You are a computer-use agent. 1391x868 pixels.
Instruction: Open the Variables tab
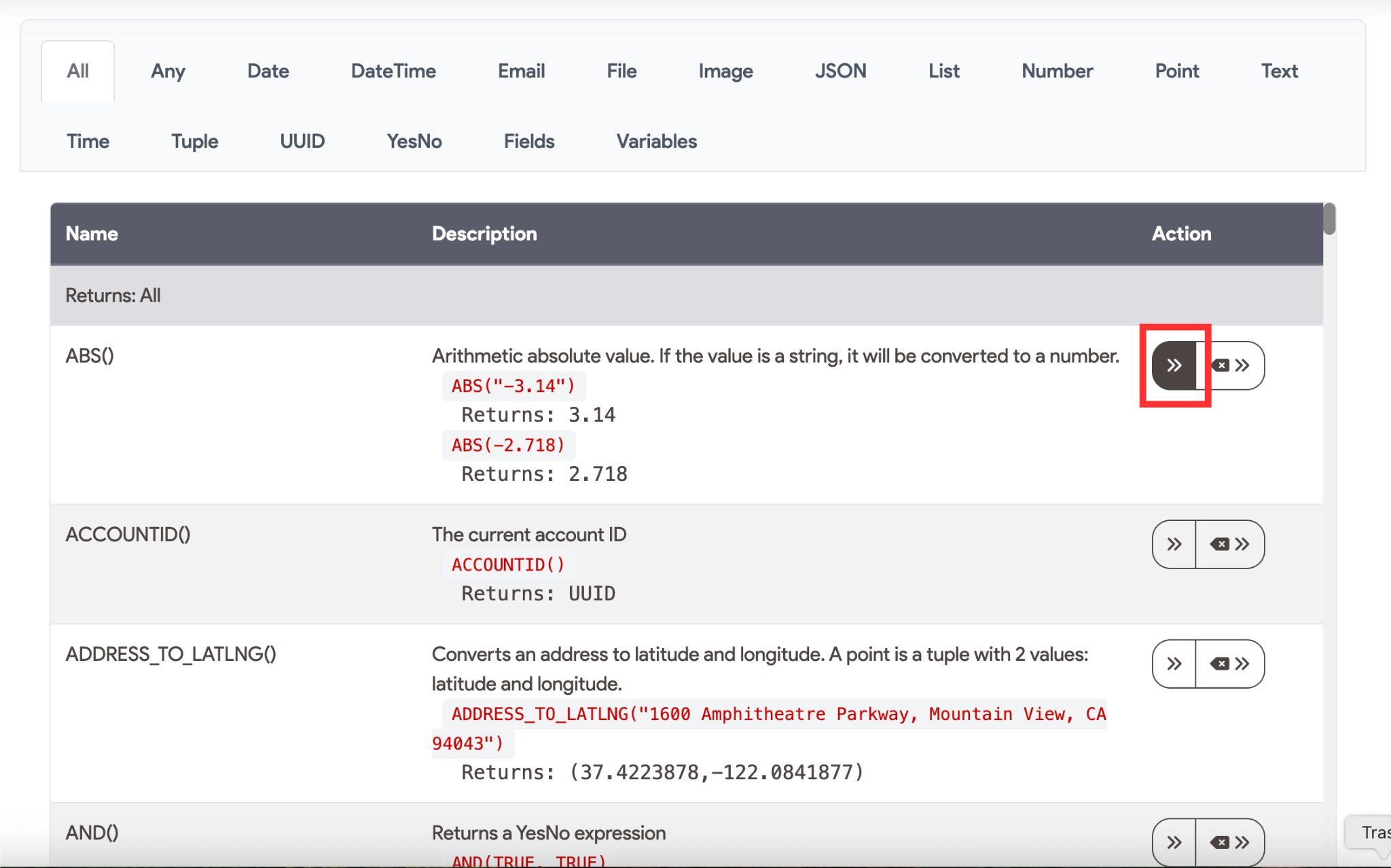click(x=656, y=141)
